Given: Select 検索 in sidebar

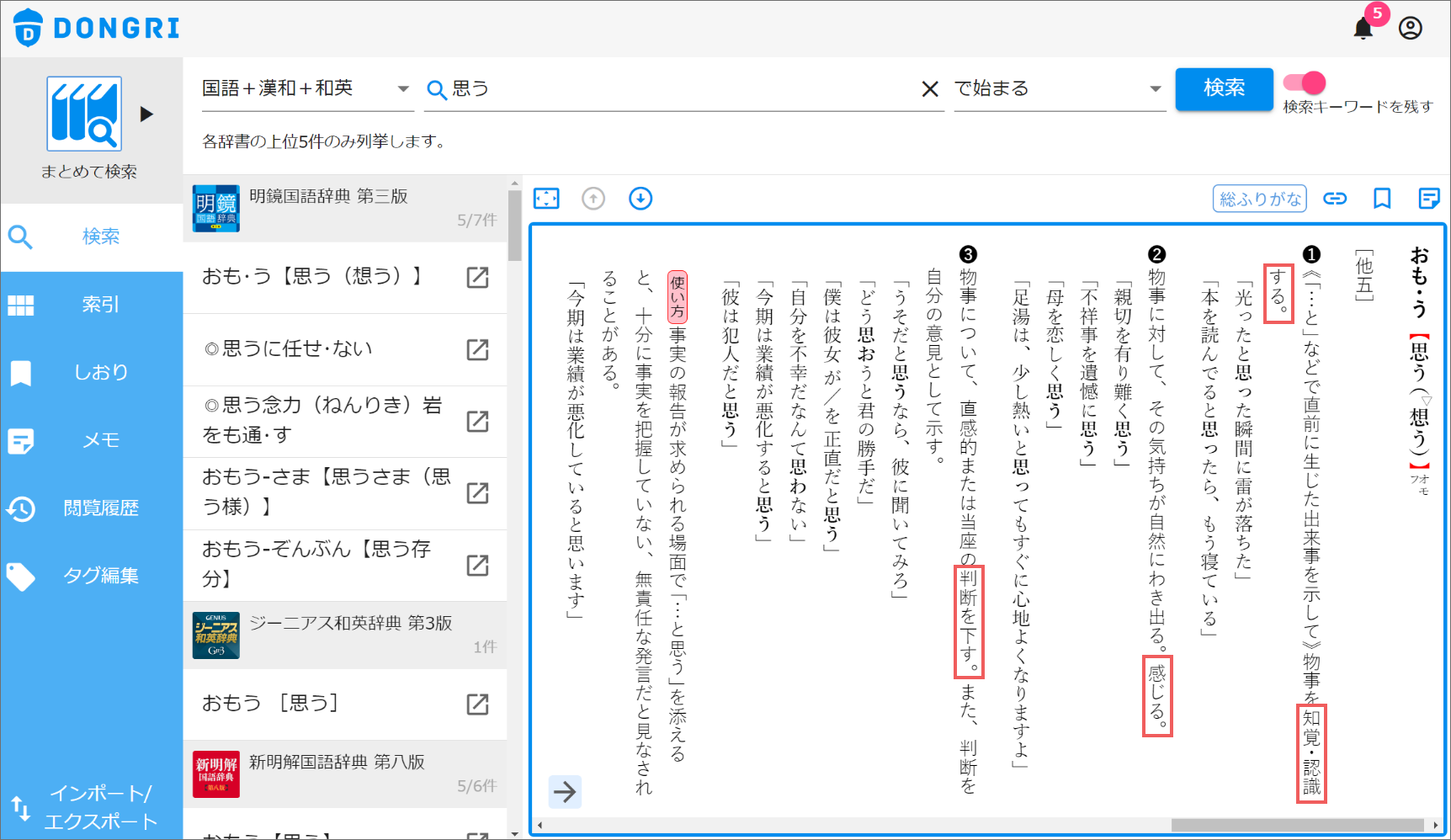Looking at the screenshot, I should pyautogui.click(x=92, y=237).
